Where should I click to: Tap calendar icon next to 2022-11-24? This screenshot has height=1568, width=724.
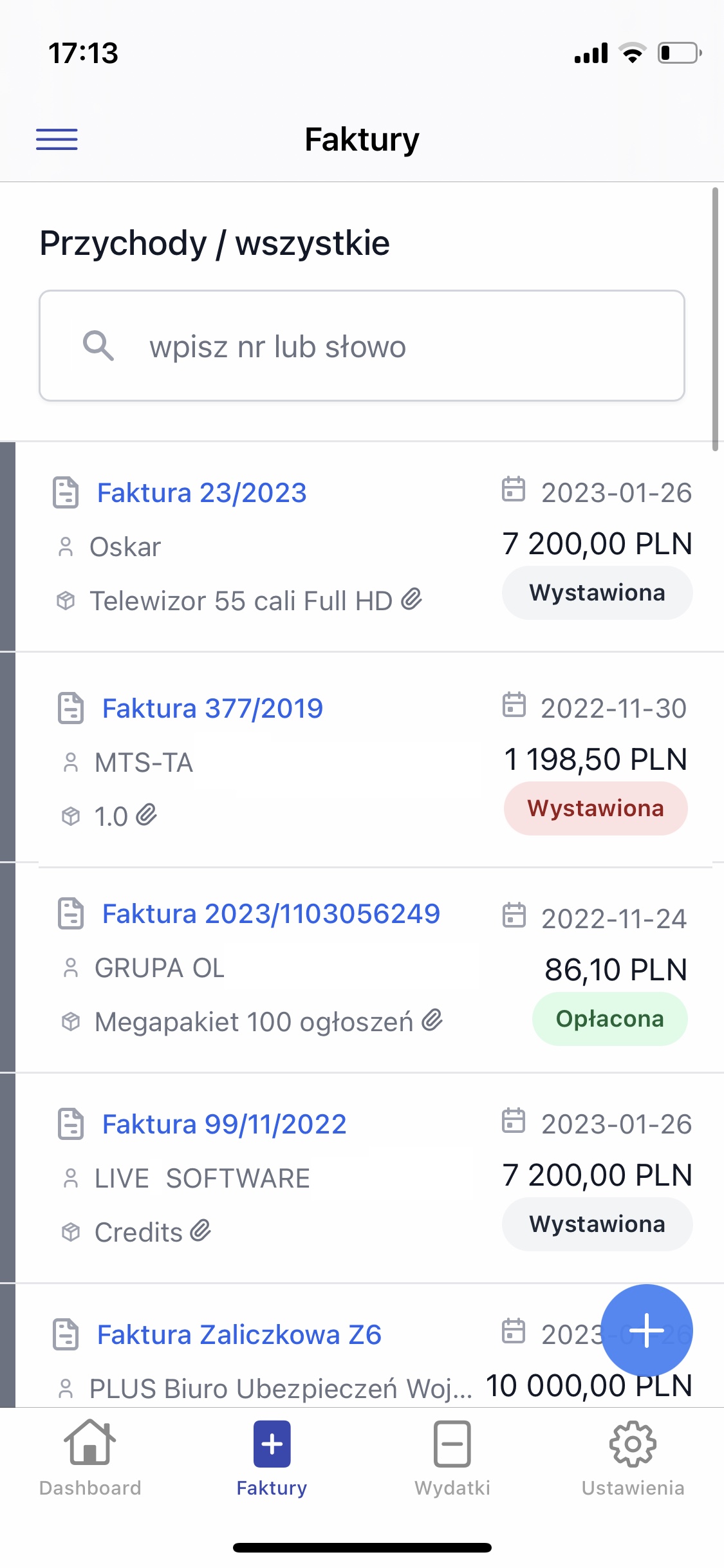(514, 915)
